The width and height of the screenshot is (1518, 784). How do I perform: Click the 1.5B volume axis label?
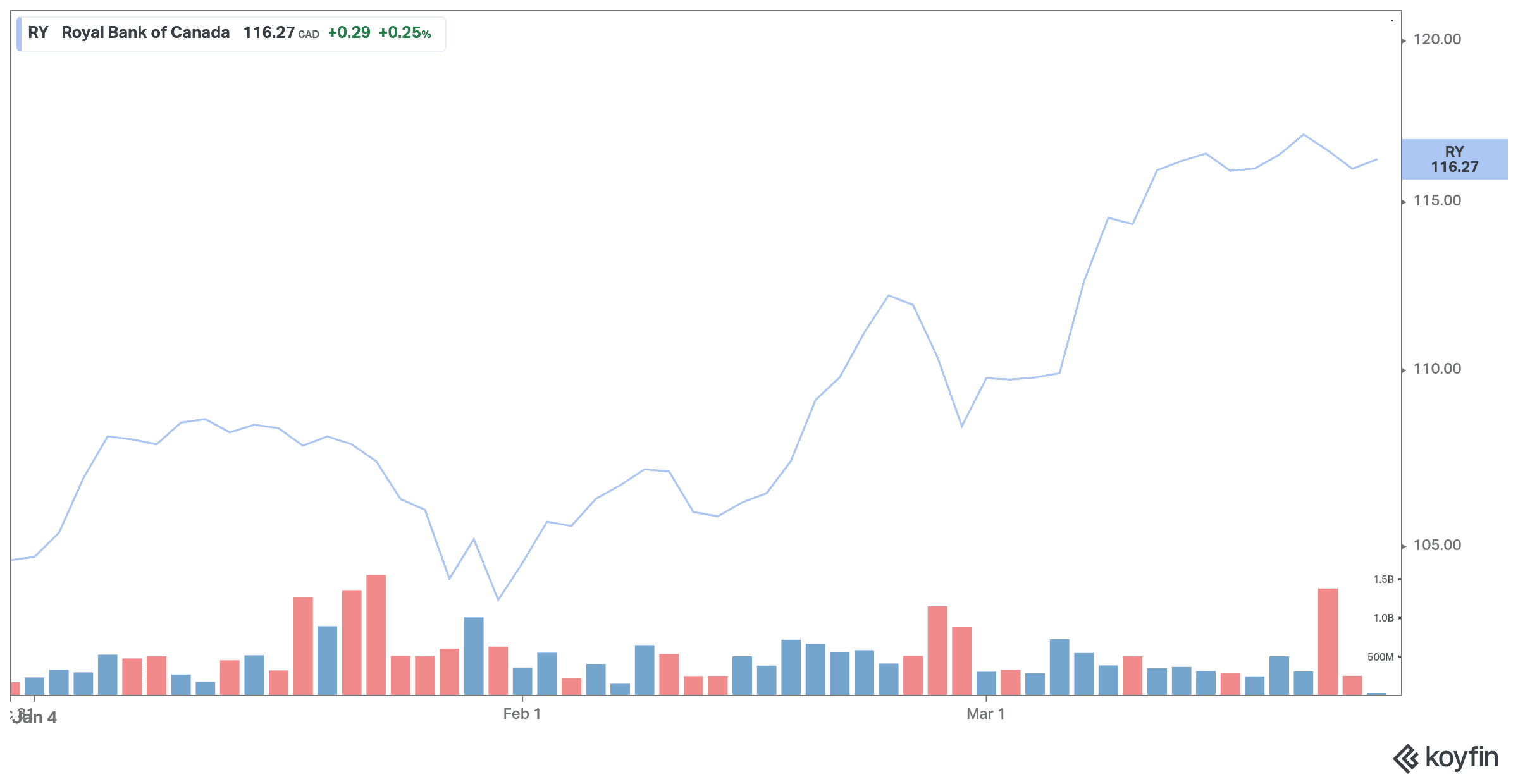[1383, 579]
